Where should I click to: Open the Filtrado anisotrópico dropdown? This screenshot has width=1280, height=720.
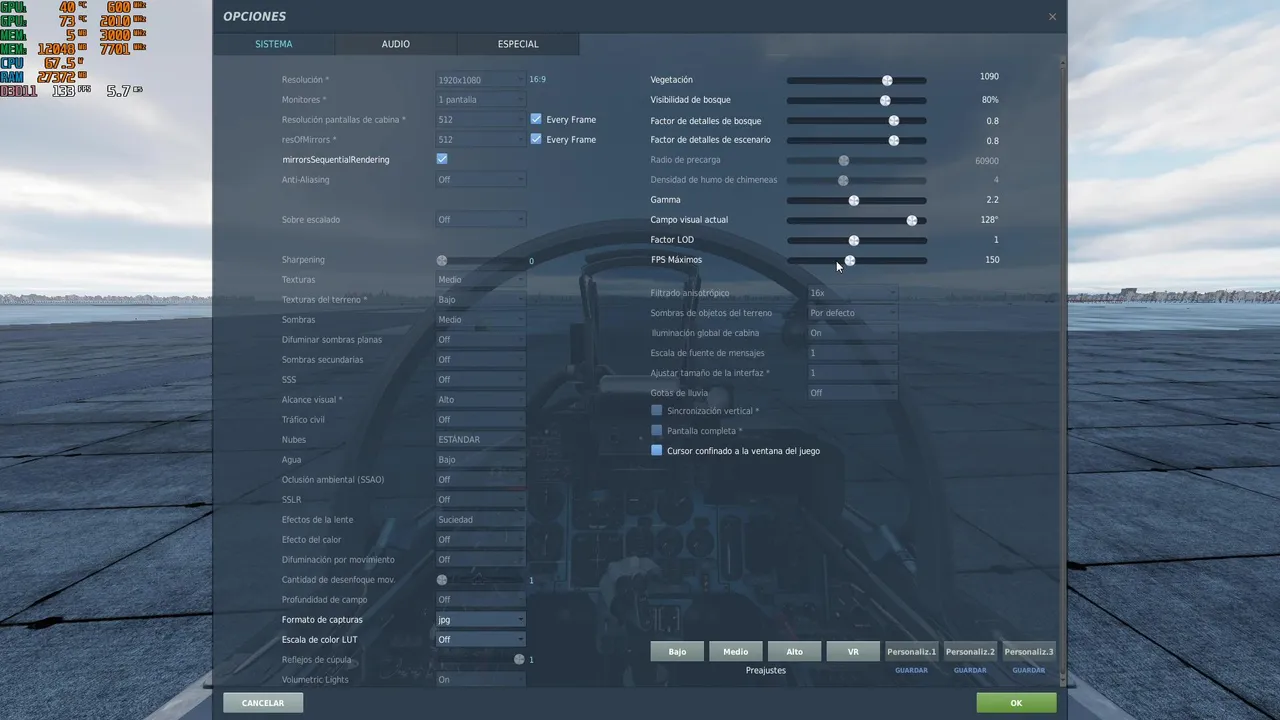click(852, 293)
